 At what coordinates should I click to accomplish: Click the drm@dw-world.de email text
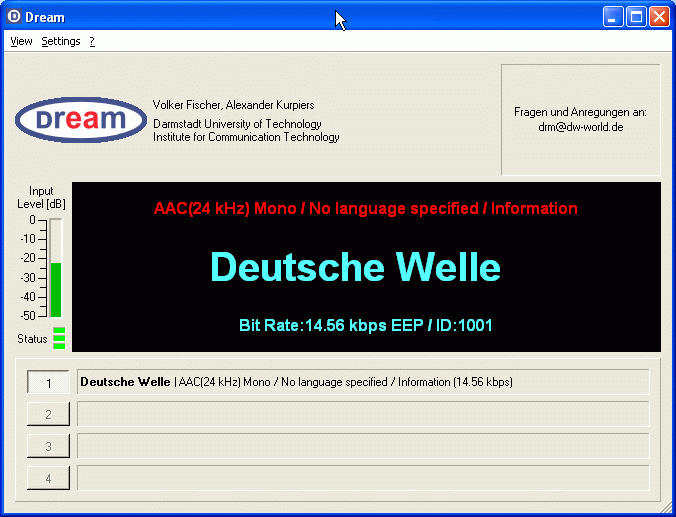point(581,127)
